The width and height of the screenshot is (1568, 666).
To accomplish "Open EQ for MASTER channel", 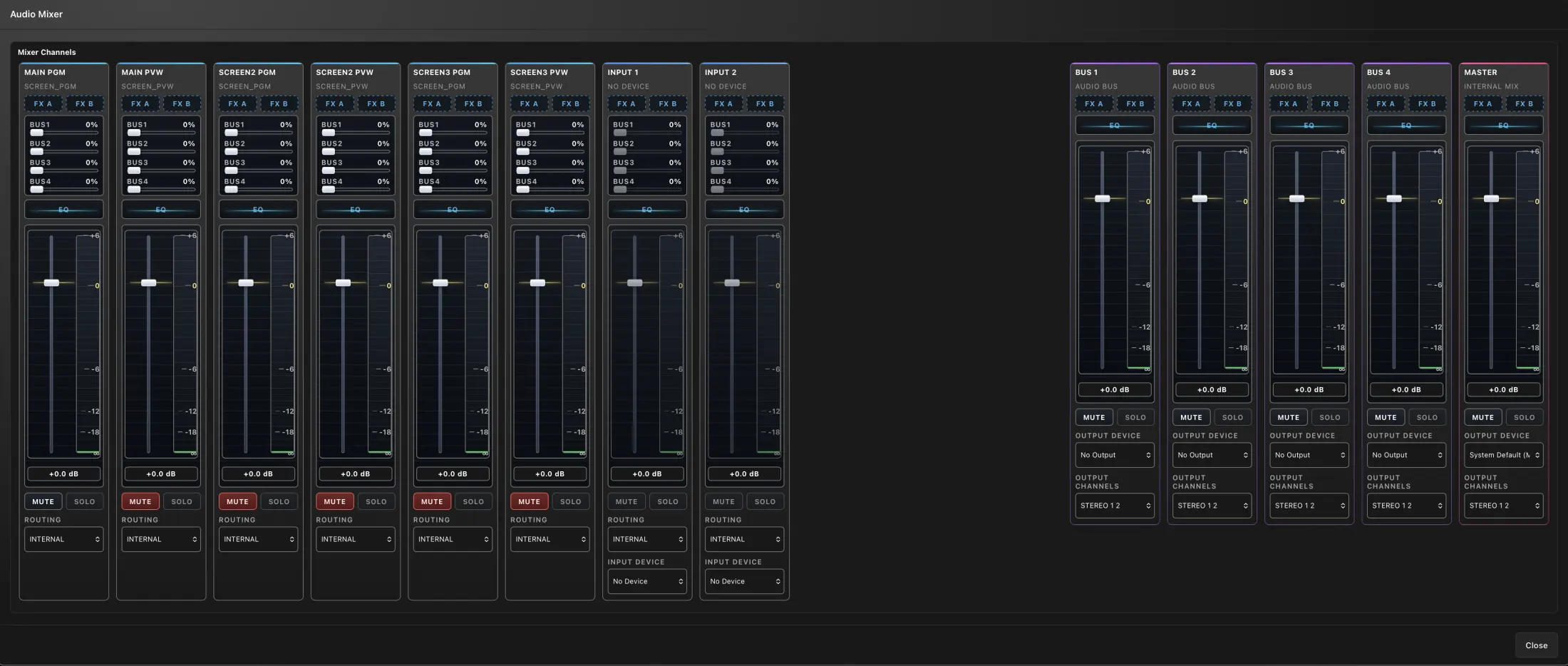I will click(x=1503, y=125).
